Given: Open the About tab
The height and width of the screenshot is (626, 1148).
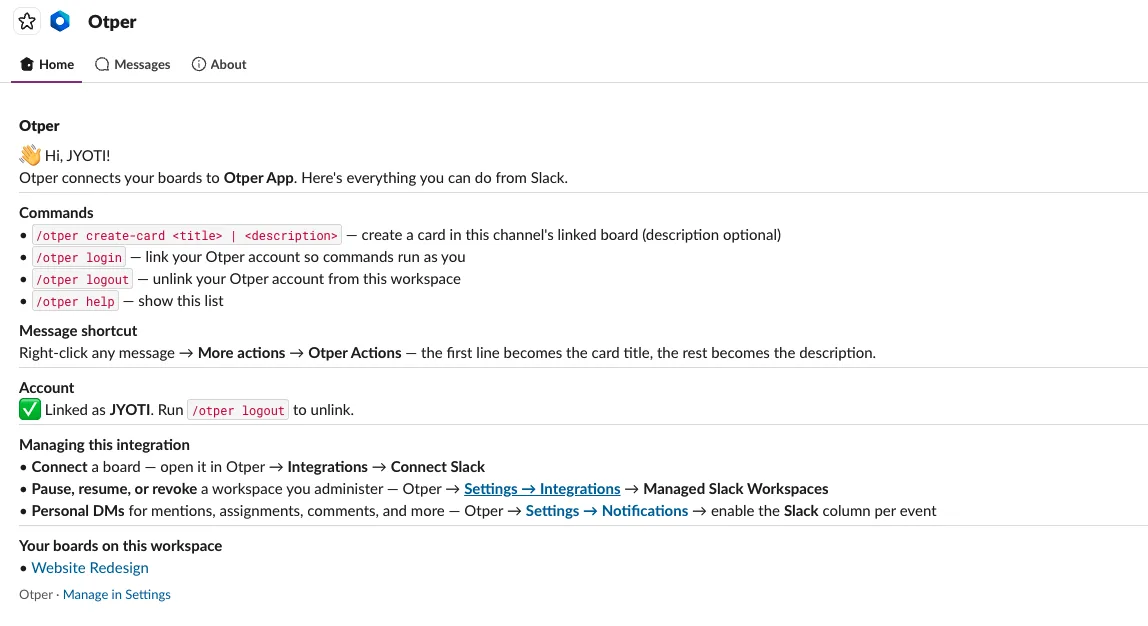Looking at the screenshot, I should coord(219,64).
